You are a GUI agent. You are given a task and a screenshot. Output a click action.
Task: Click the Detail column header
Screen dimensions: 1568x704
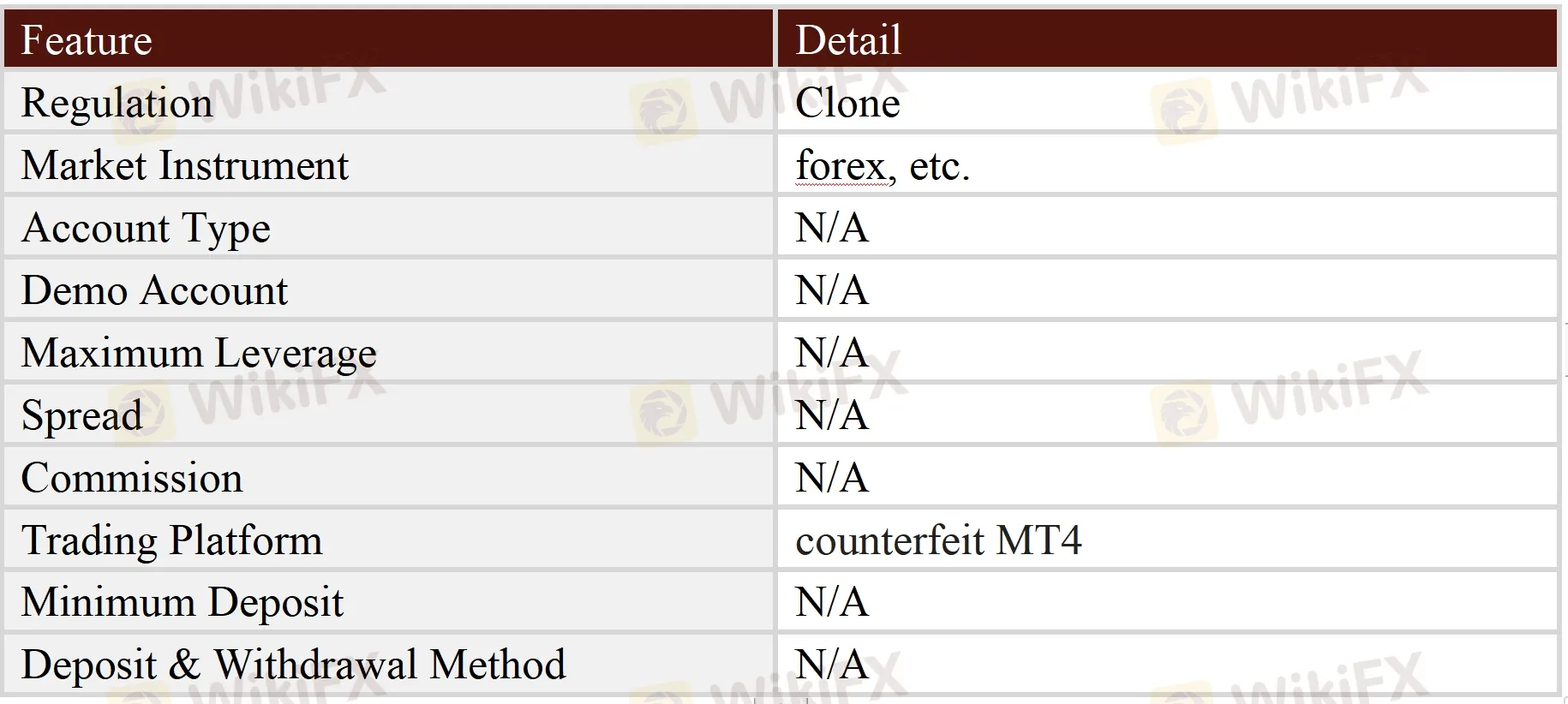coord(1166,39)
